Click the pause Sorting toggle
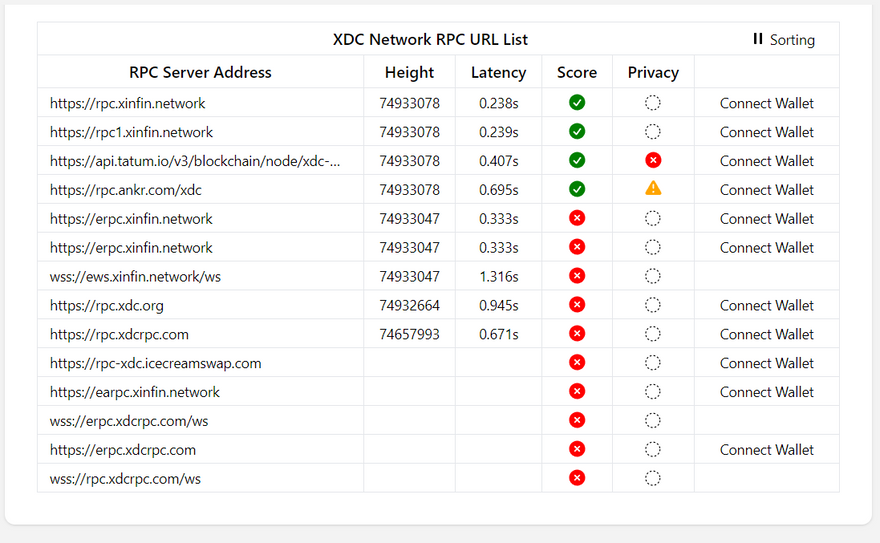The width and height of the screenshot is (880, 543). tap(783, 40)
